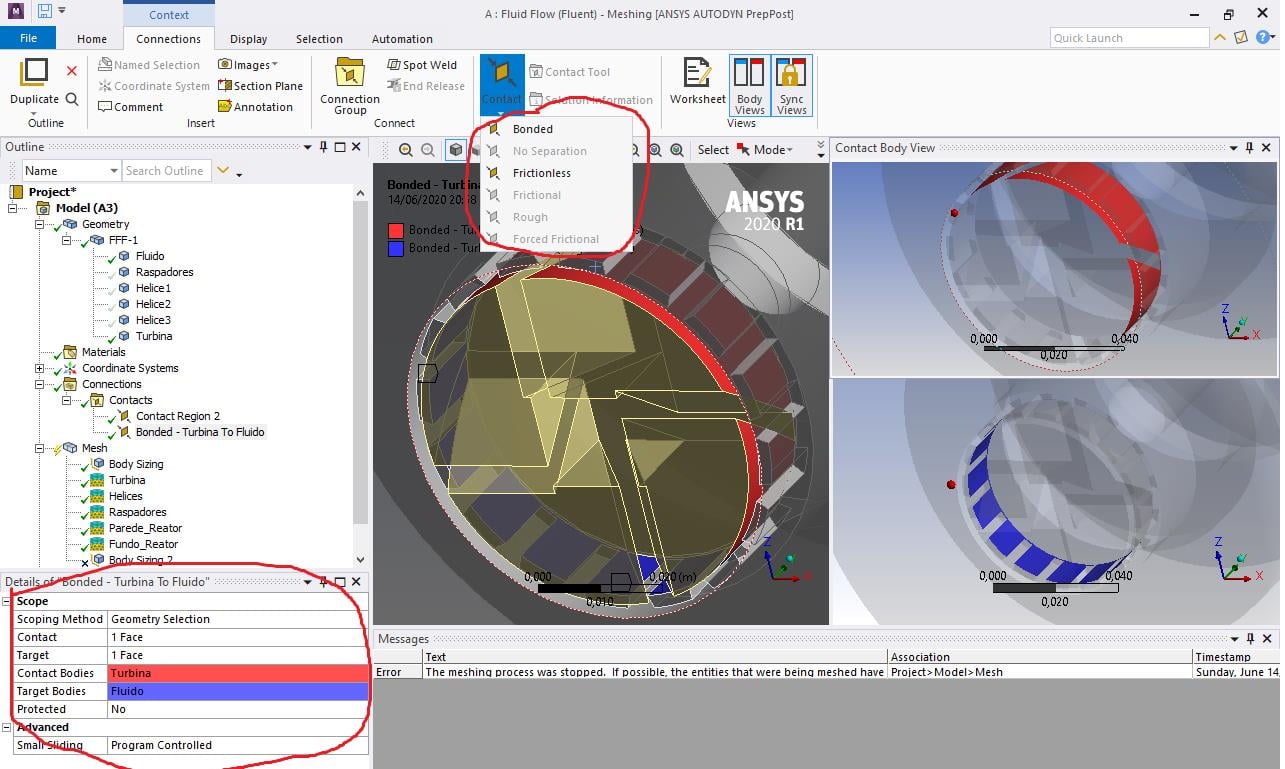Open the Images dropdown in Insert group
Viewport: 1285px width, 769px height.
248,65
